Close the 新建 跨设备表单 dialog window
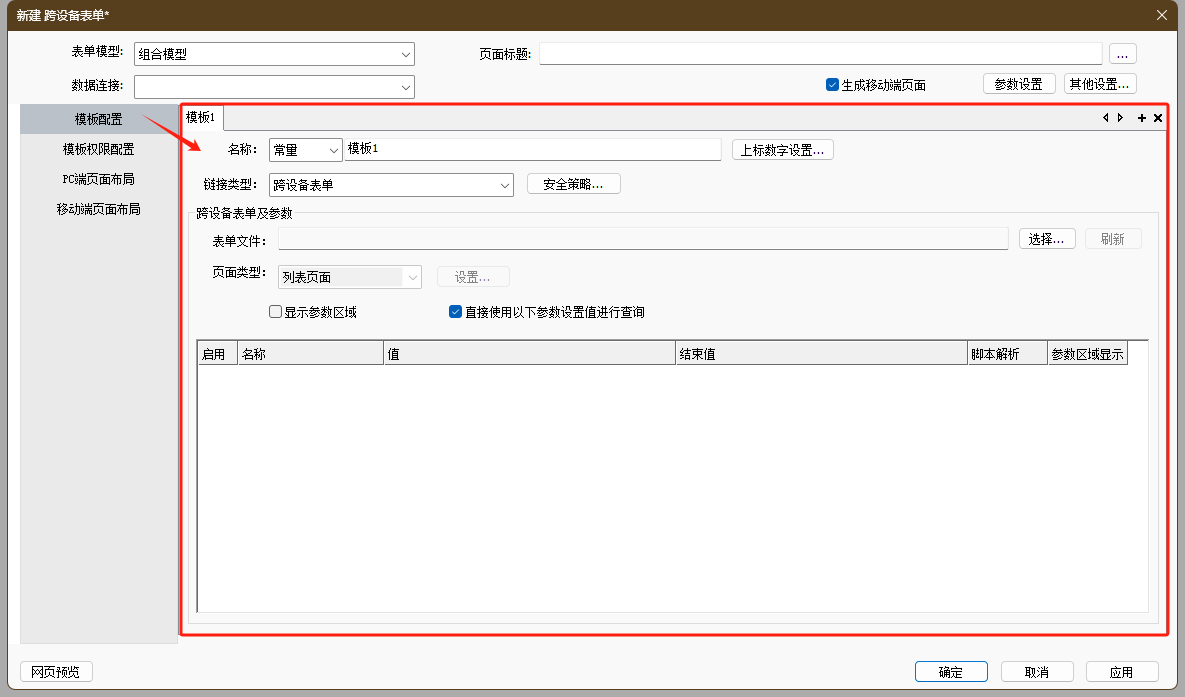This screenshot has width=1185, height=697. (x=1161, y=15)
